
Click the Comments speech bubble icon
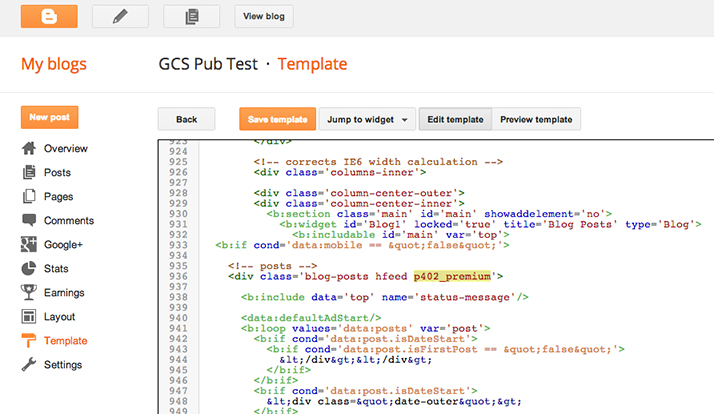click(29, 220)
